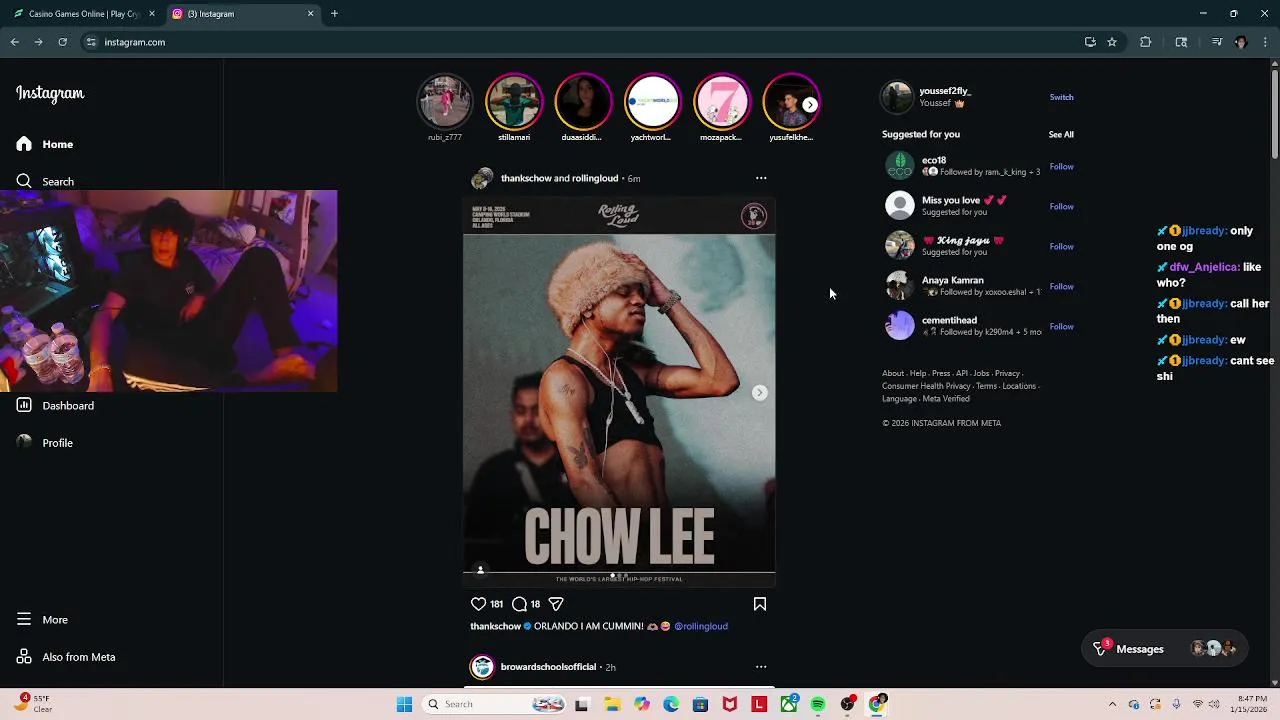Open the Windows Start menu

click(x=404, y=704)
